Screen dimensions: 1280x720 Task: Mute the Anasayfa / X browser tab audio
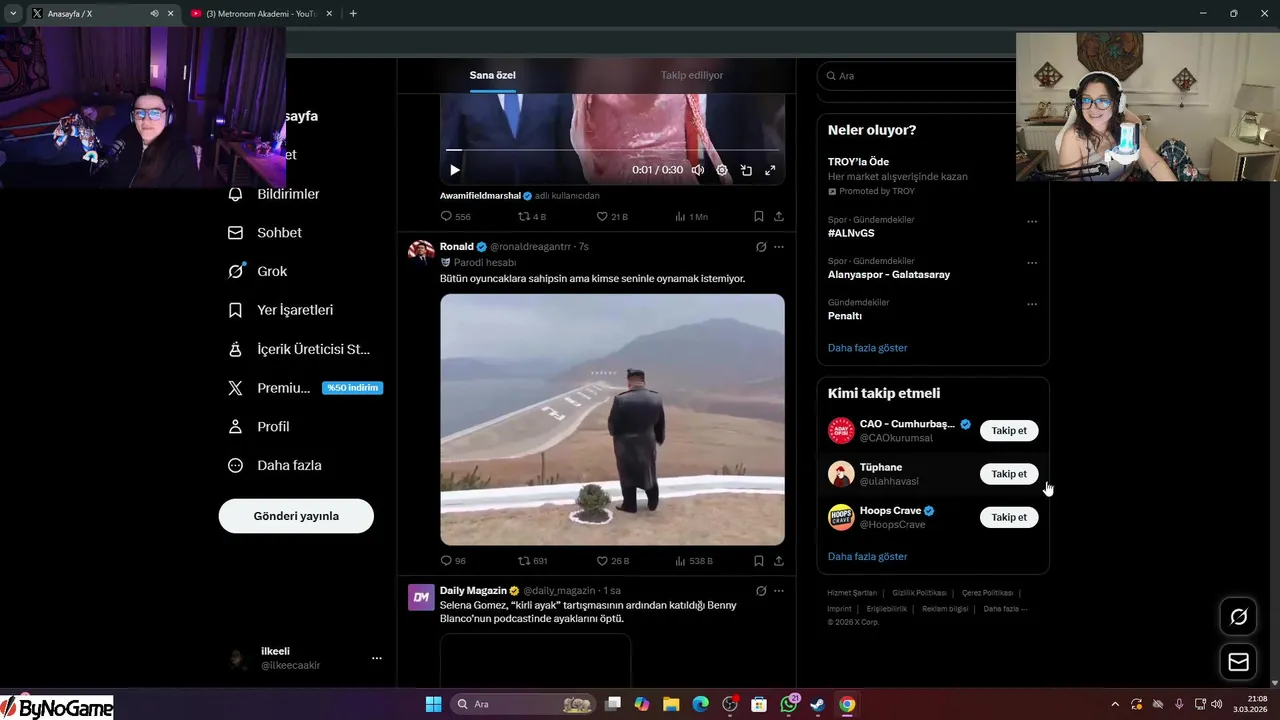click(155, 13)
